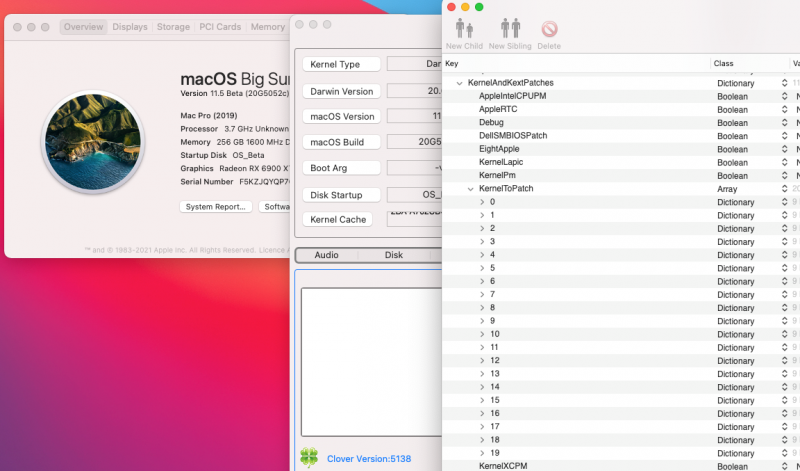Click the Delete toolbar icon
The height and width of the screenshot is (471, 800).
pyautogui.click(x=549, y=29)
